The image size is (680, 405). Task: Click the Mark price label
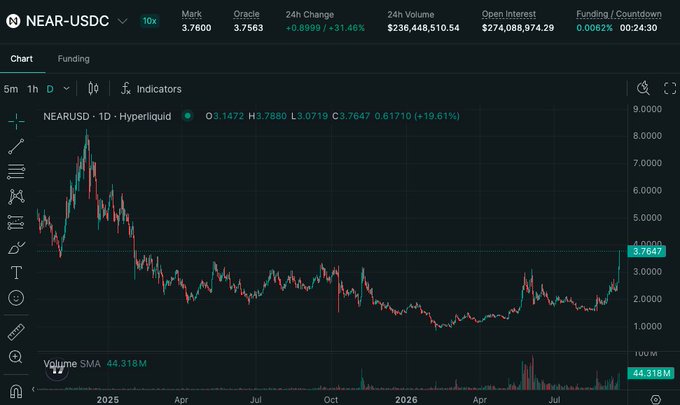tap(191, 14)
